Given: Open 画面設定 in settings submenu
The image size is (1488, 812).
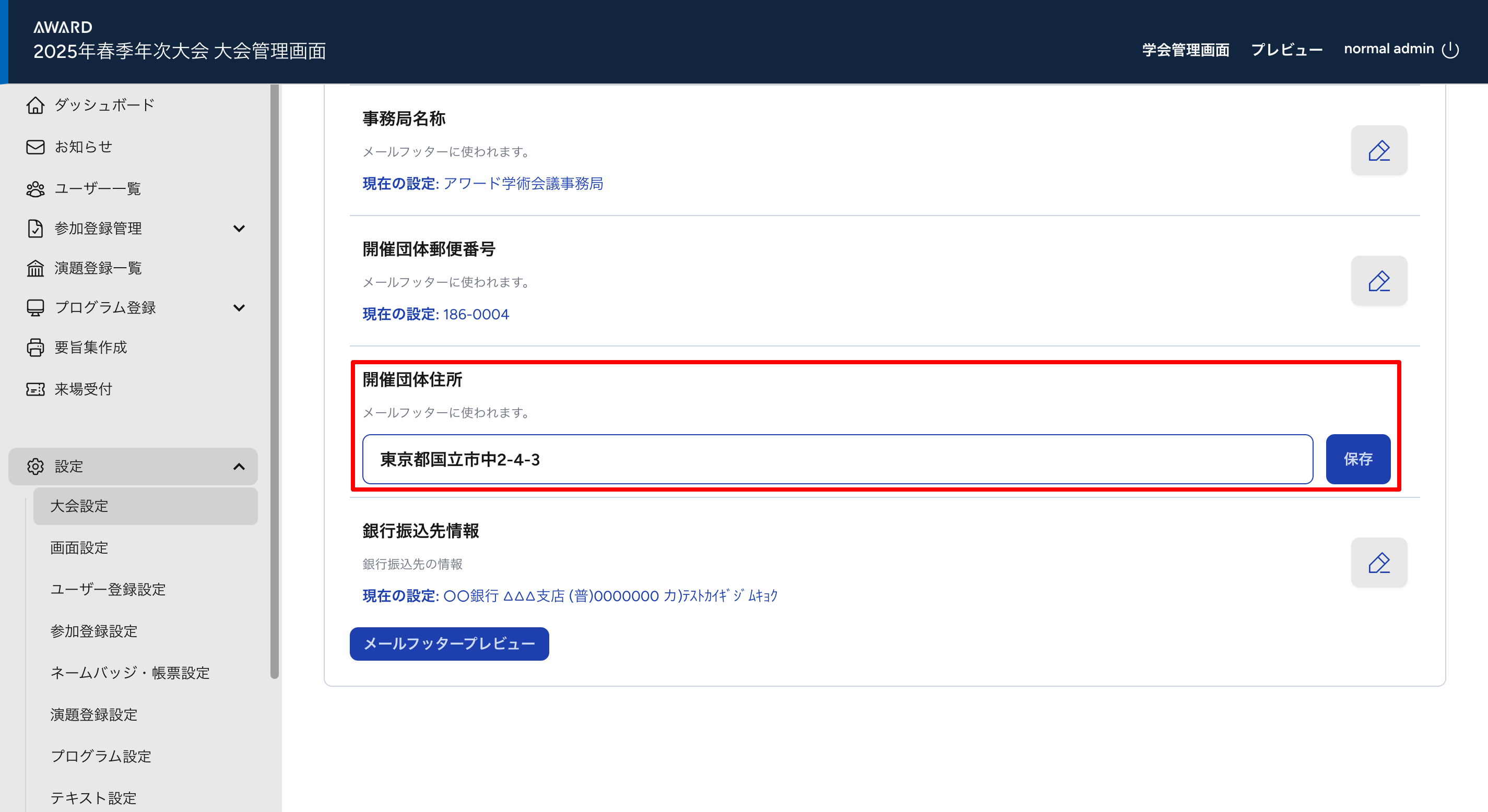Looking at the screenshot, I should tap(79, 547).
